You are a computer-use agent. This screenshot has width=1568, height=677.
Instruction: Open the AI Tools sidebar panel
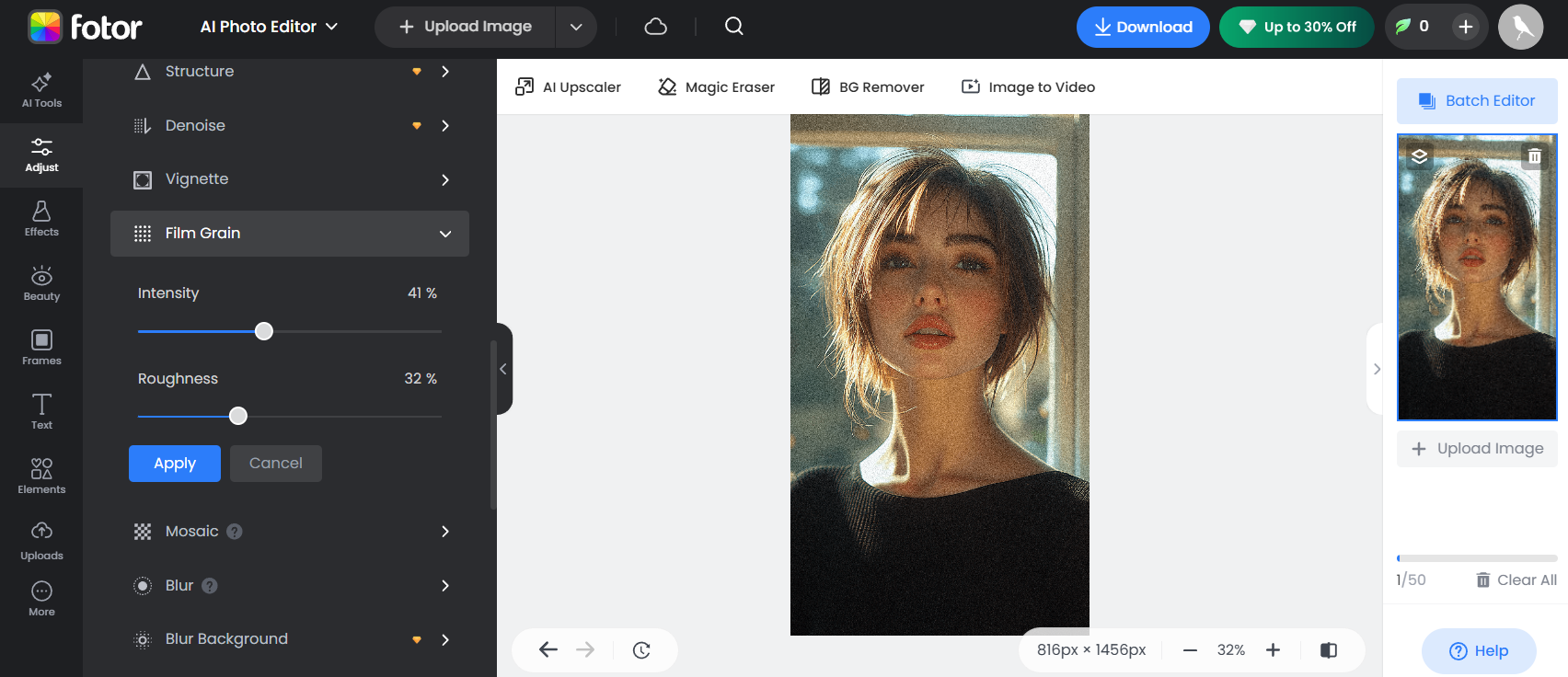[41, 90]
